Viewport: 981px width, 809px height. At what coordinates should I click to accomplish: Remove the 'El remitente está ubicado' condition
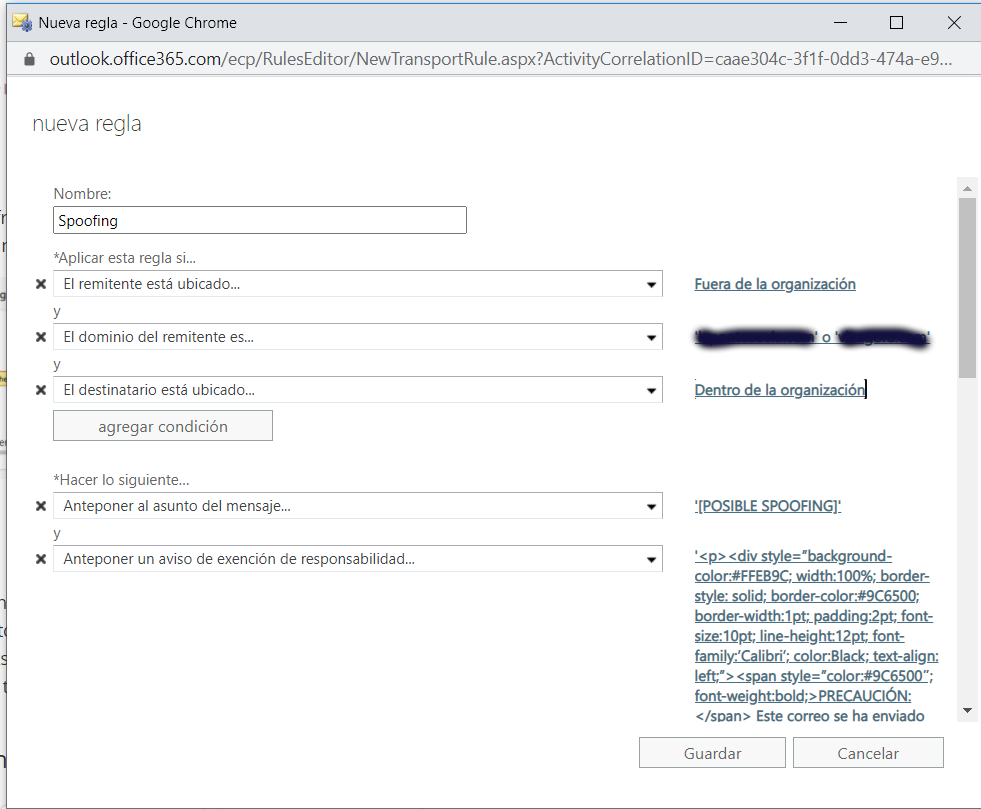point(41,284)
